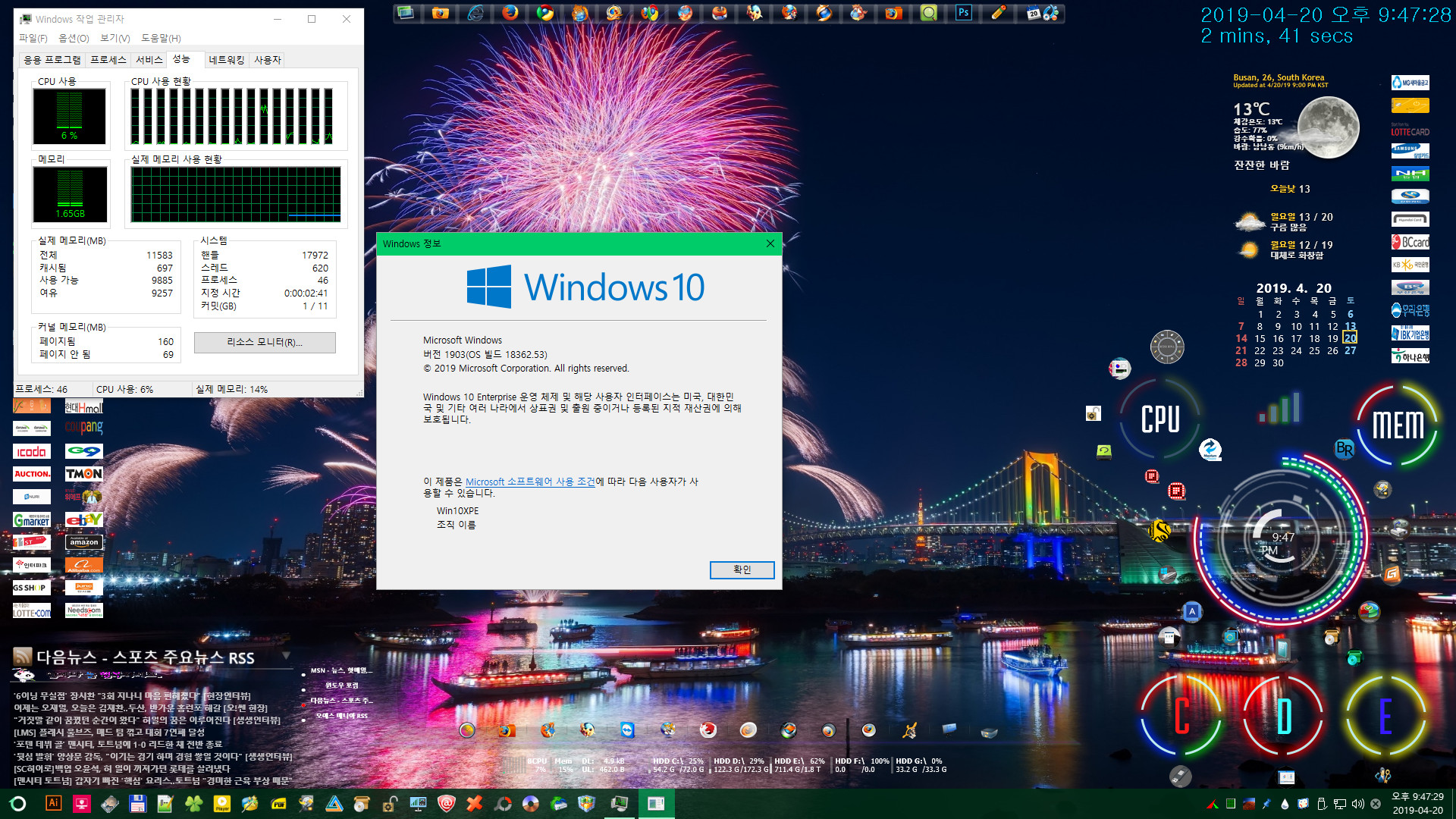1456x819 pixels.
Task: Open the eBay shortcut logo
Action: pos(83,519)
